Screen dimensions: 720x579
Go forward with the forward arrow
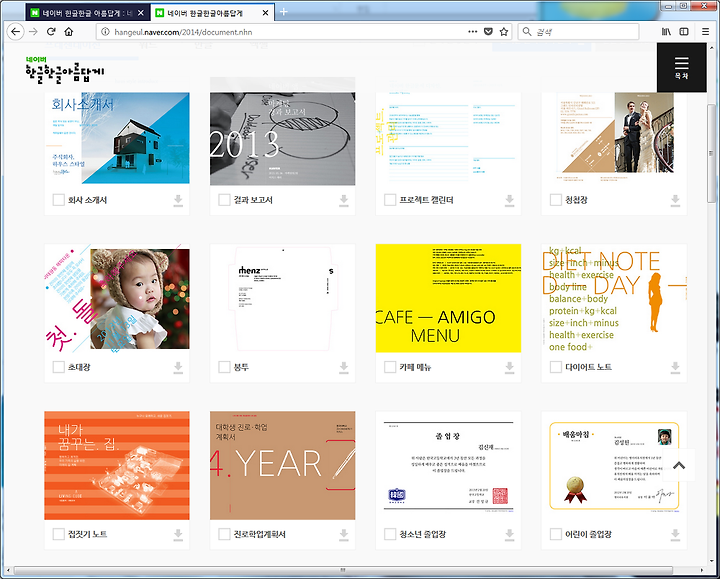pyautogui.click(x=33, y=32)
